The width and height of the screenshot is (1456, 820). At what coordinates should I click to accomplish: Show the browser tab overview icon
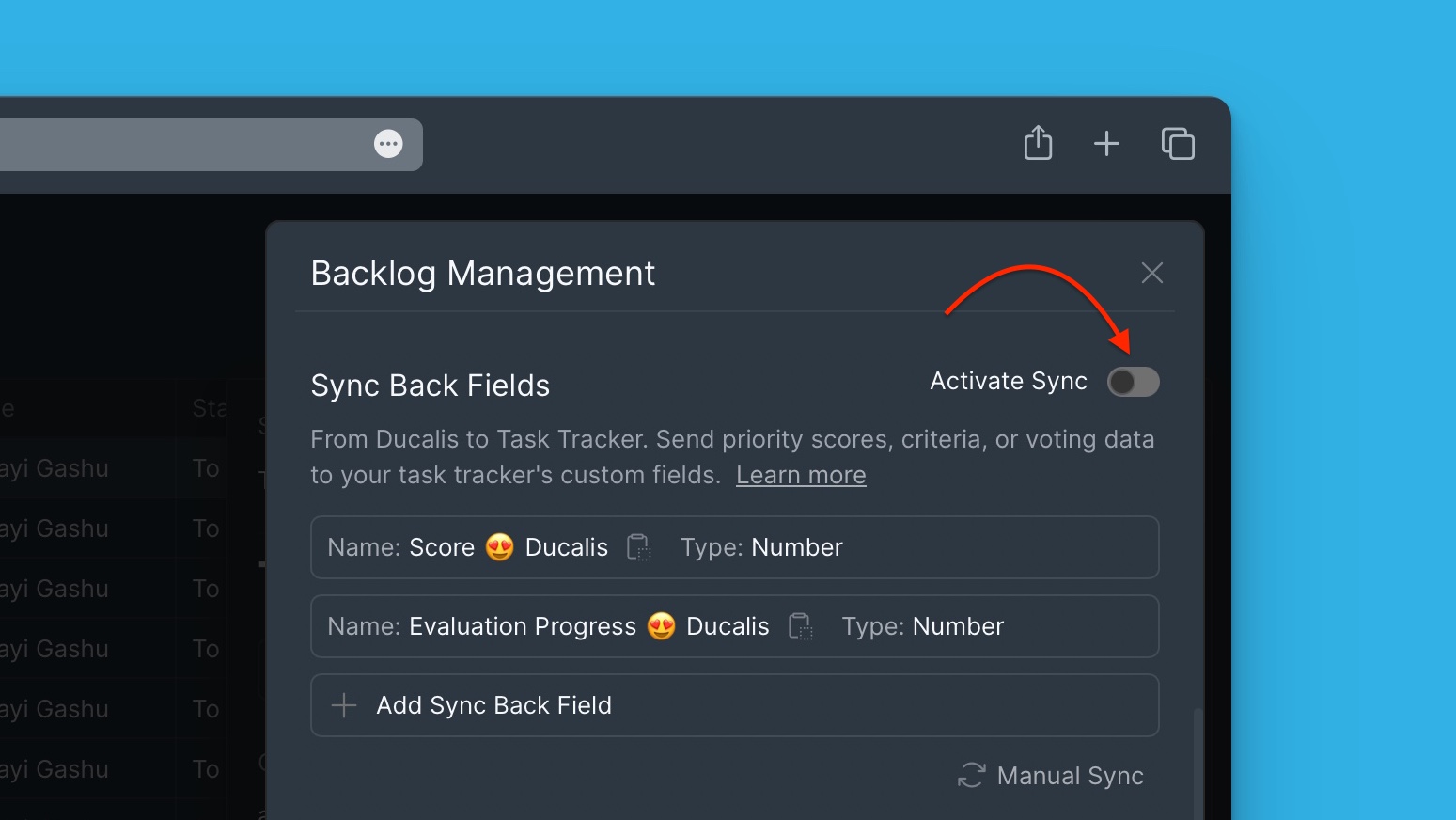[x=1178, y=144]
